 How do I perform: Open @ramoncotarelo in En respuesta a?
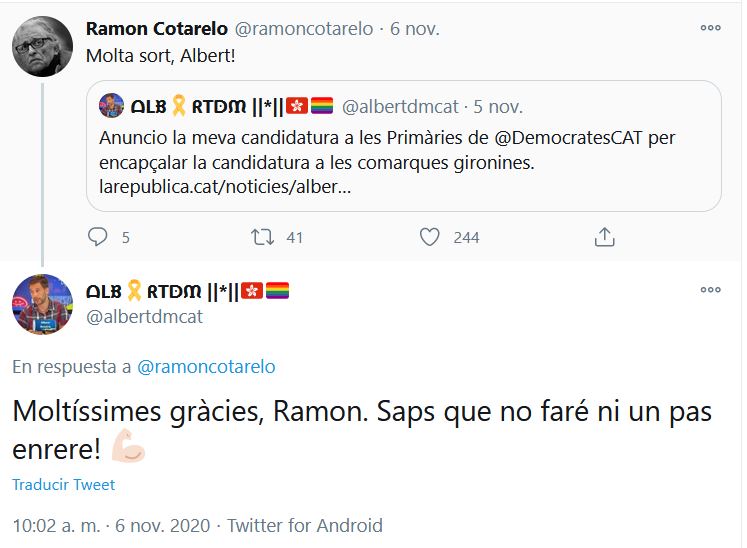click(x=205, y=367)
